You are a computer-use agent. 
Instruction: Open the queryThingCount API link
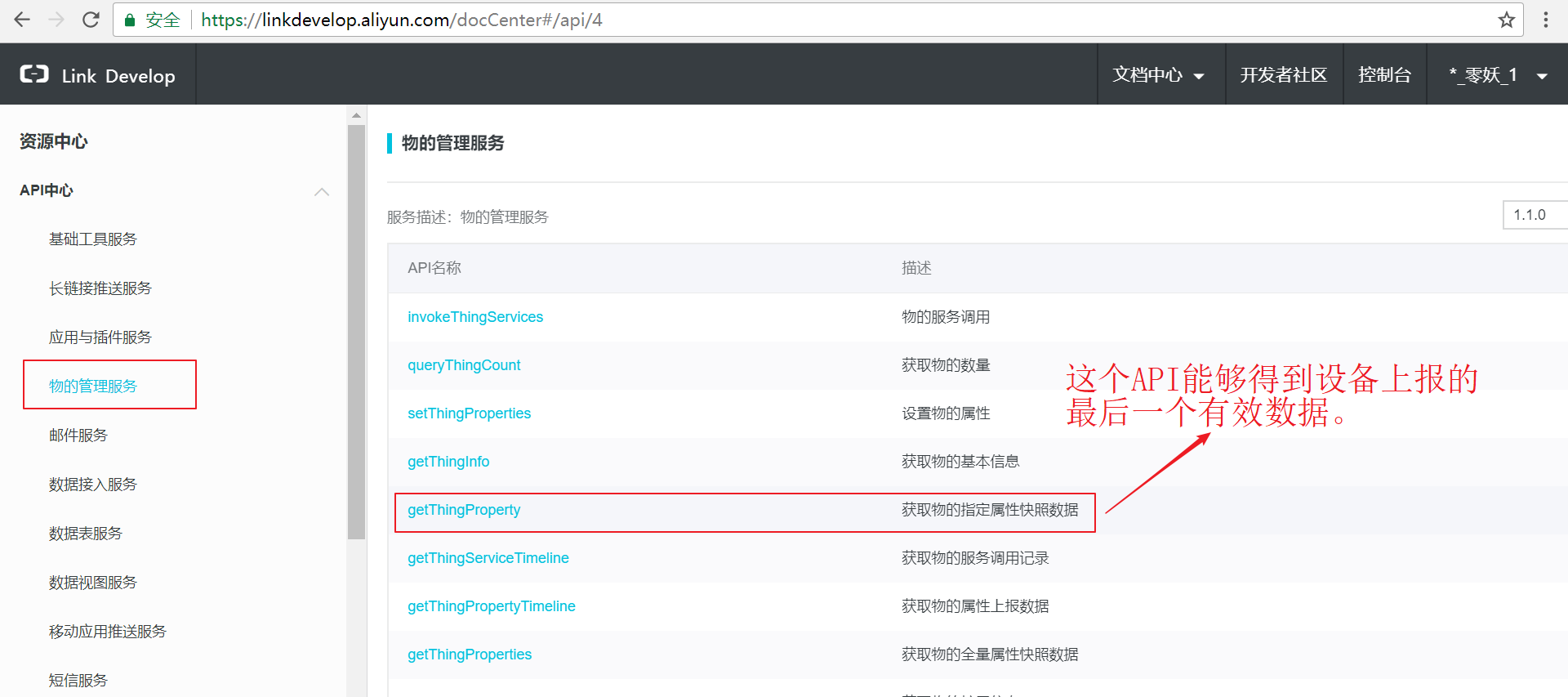click(x=464, y=365)
